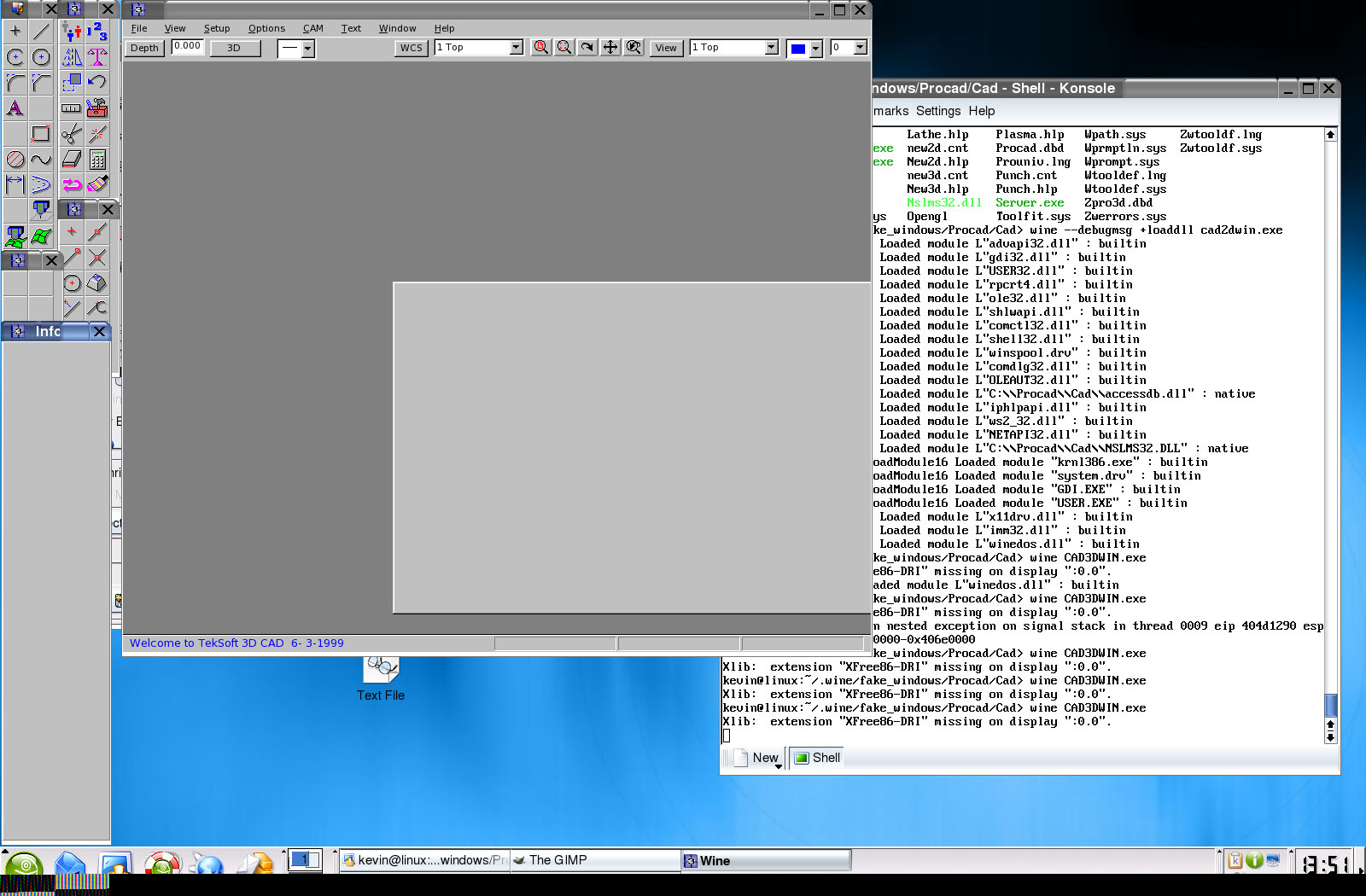Click the 3D button

tap(234, 48)
